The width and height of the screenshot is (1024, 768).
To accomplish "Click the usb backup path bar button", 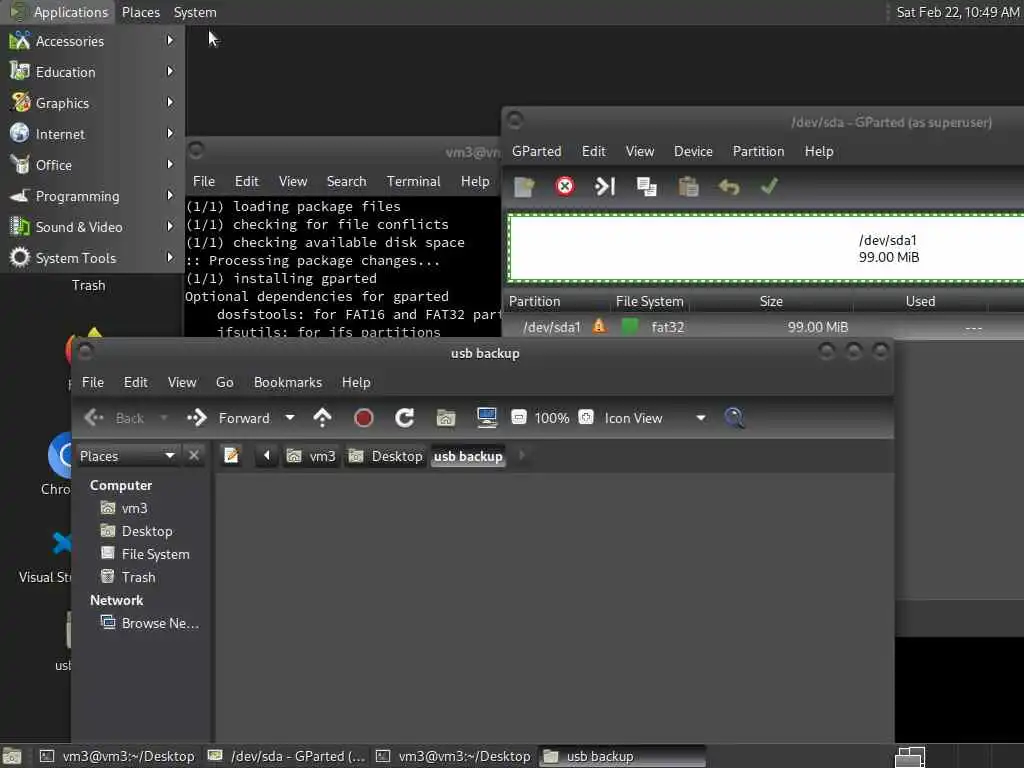I will click(468, 456).
